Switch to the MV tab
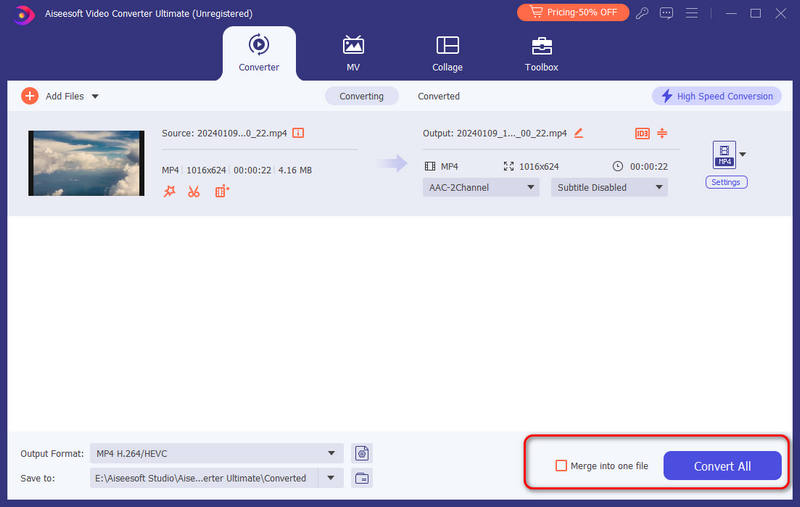Screen dimensions: 800x507 click(x=353, y=54)
